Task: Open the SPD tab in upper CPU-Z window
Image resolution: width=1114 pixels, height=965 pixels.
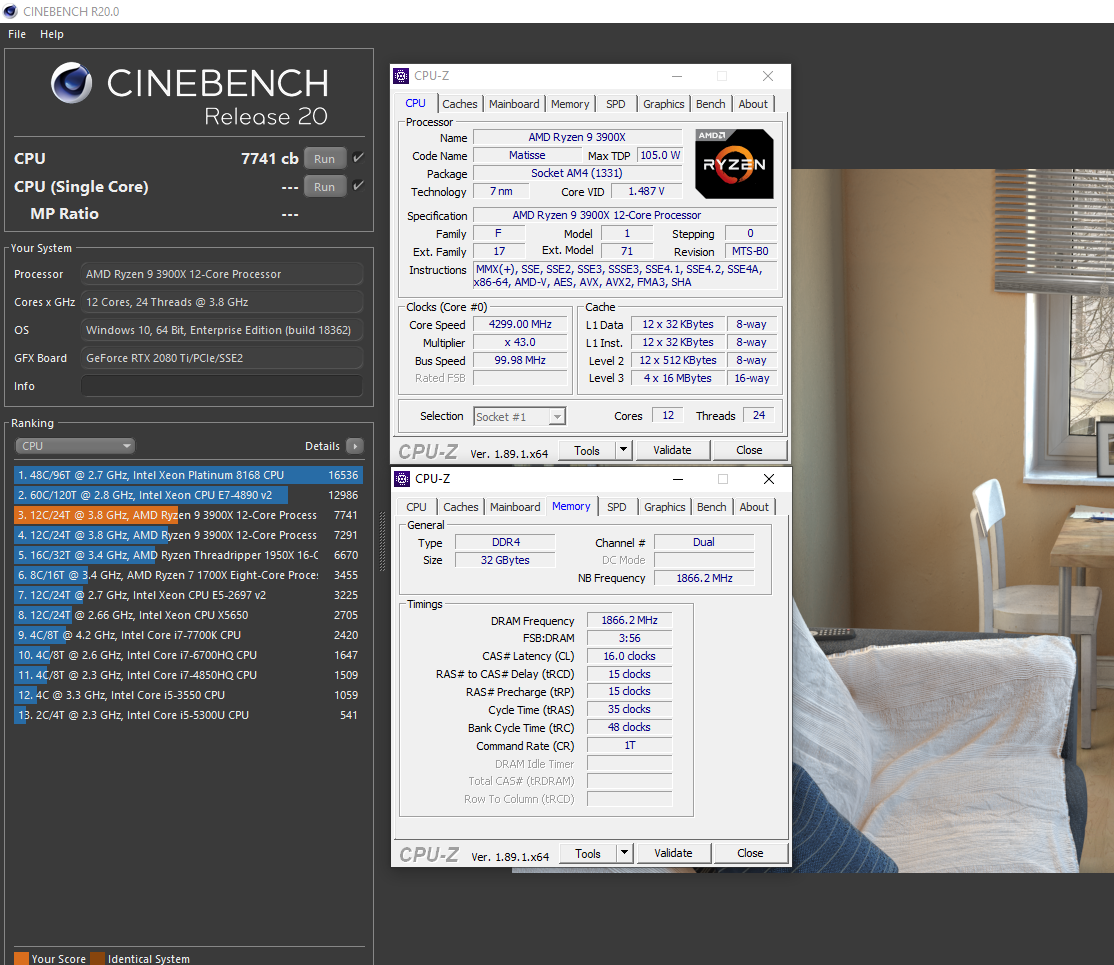Action: [x=615, y=104]
